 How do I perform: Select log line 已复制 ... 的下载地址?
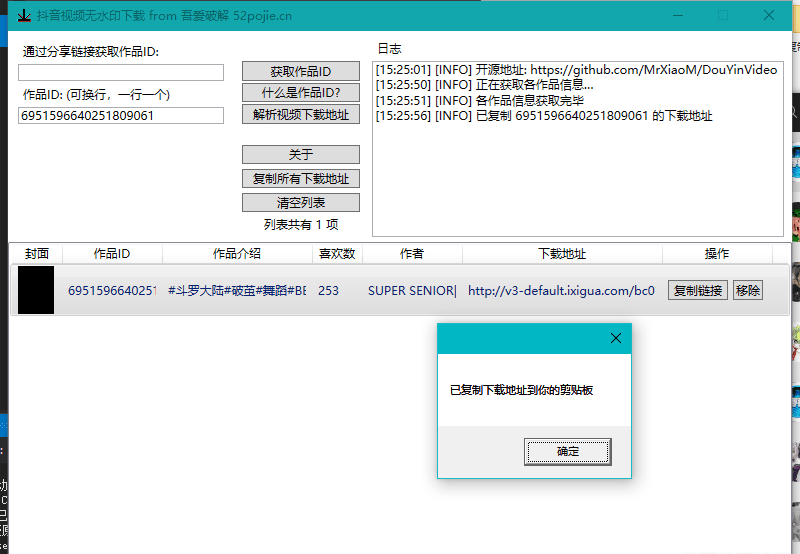click(544, 116)
